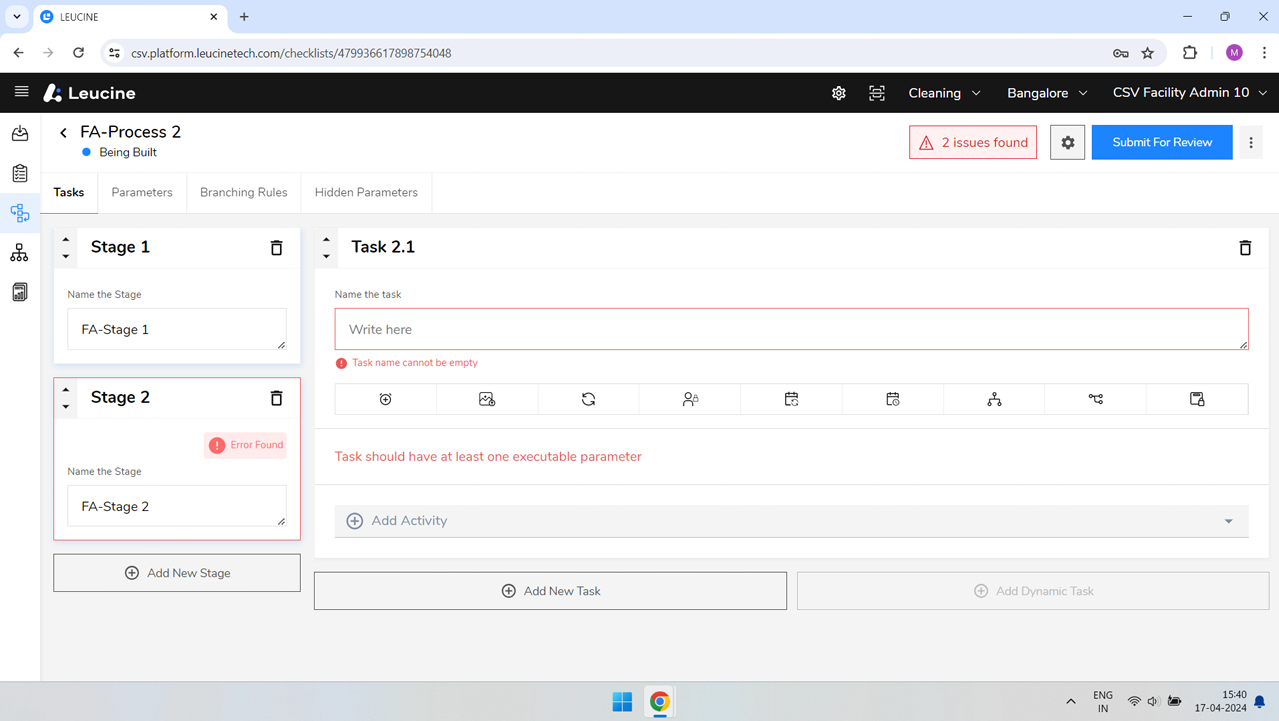
Task: Delete Stage 2 using its trash icon
Action: [277, 398]
